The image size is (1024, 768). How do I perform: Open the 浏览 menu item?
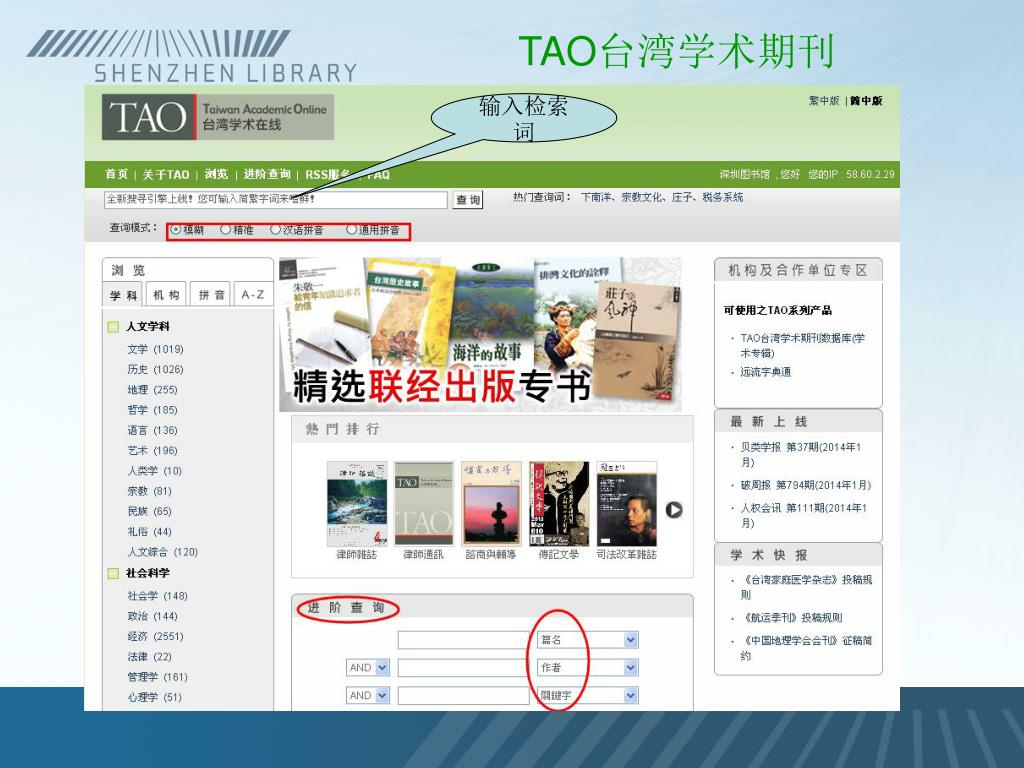point(216,174)
